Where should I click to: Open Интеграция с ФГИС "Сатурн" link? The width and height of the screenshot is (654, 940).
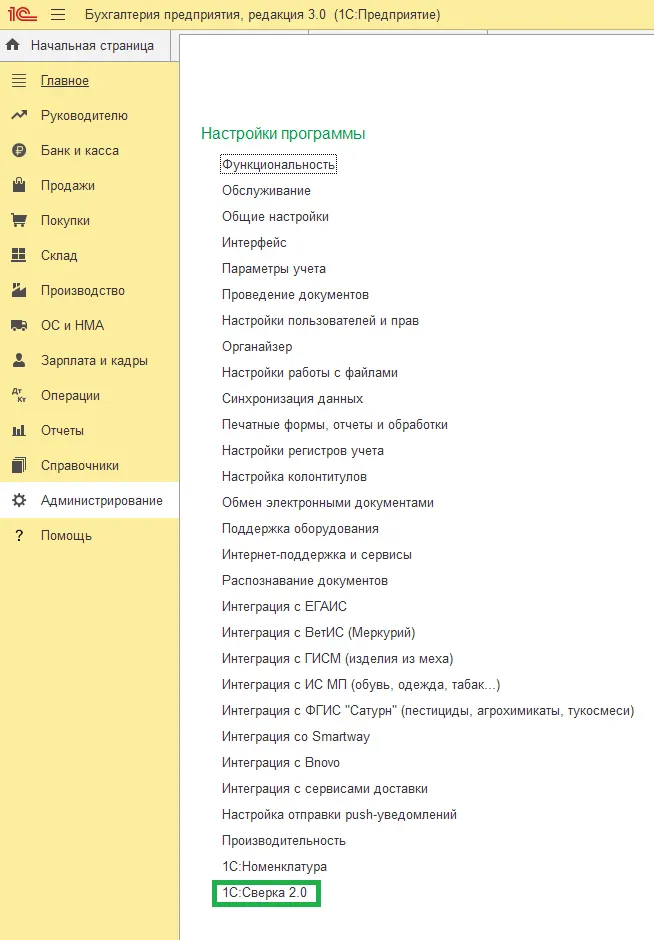428,711
